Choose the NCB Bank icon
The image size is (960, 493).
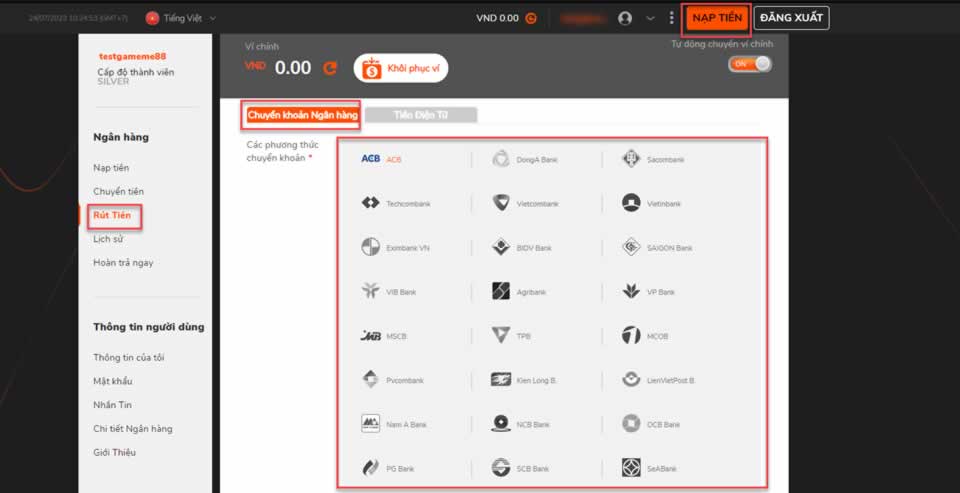click(501, 424)
